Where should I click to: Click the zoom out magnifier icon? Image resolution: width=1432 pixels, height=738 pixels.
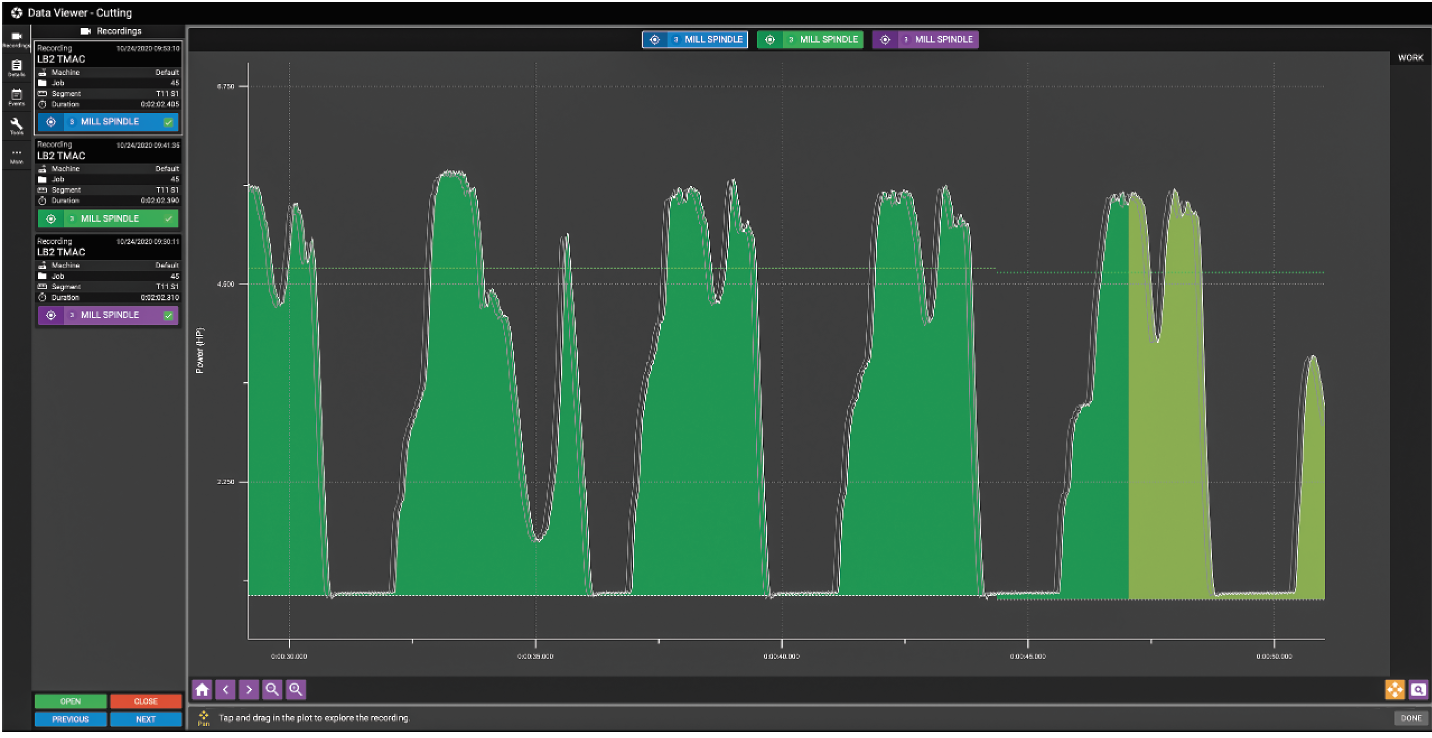272,689
